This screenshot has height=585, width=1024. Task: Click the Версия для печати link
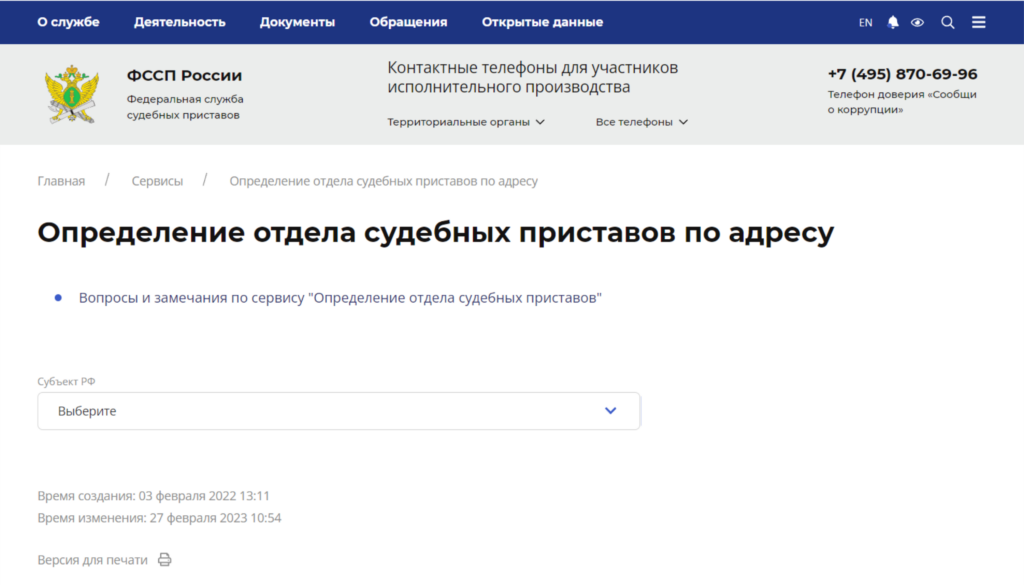pyautogui.click(x=92, y=560)
